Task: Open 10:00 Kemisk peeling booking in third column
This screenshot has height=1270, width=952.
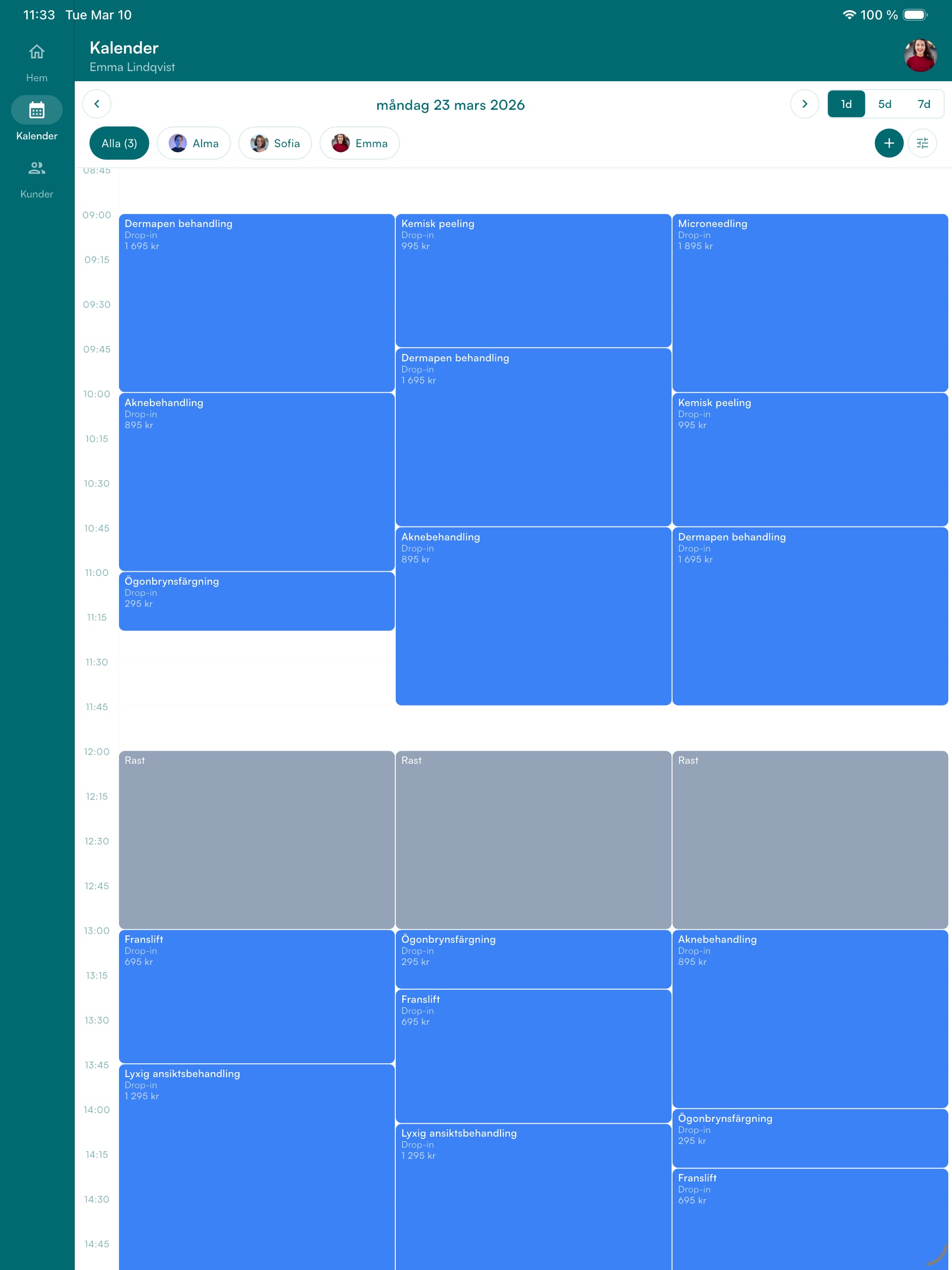Action: click(809, 459)
